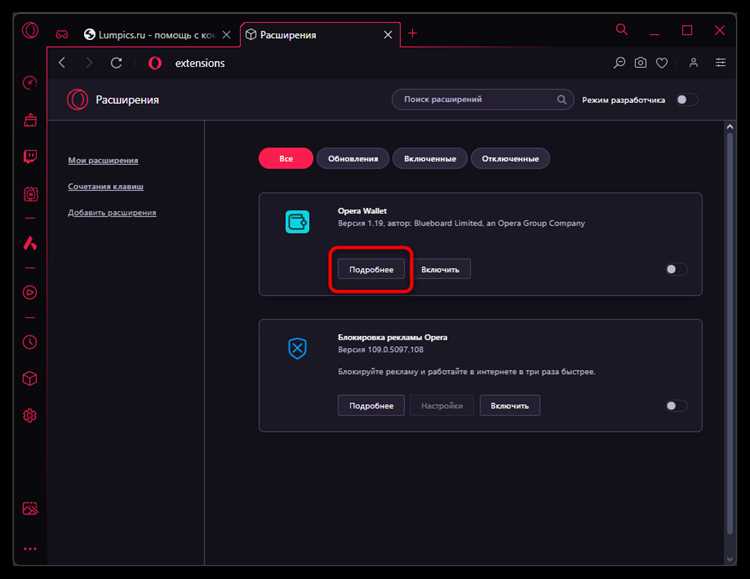Click 'Подробнее' for Opera Wallet

[371, 269]
